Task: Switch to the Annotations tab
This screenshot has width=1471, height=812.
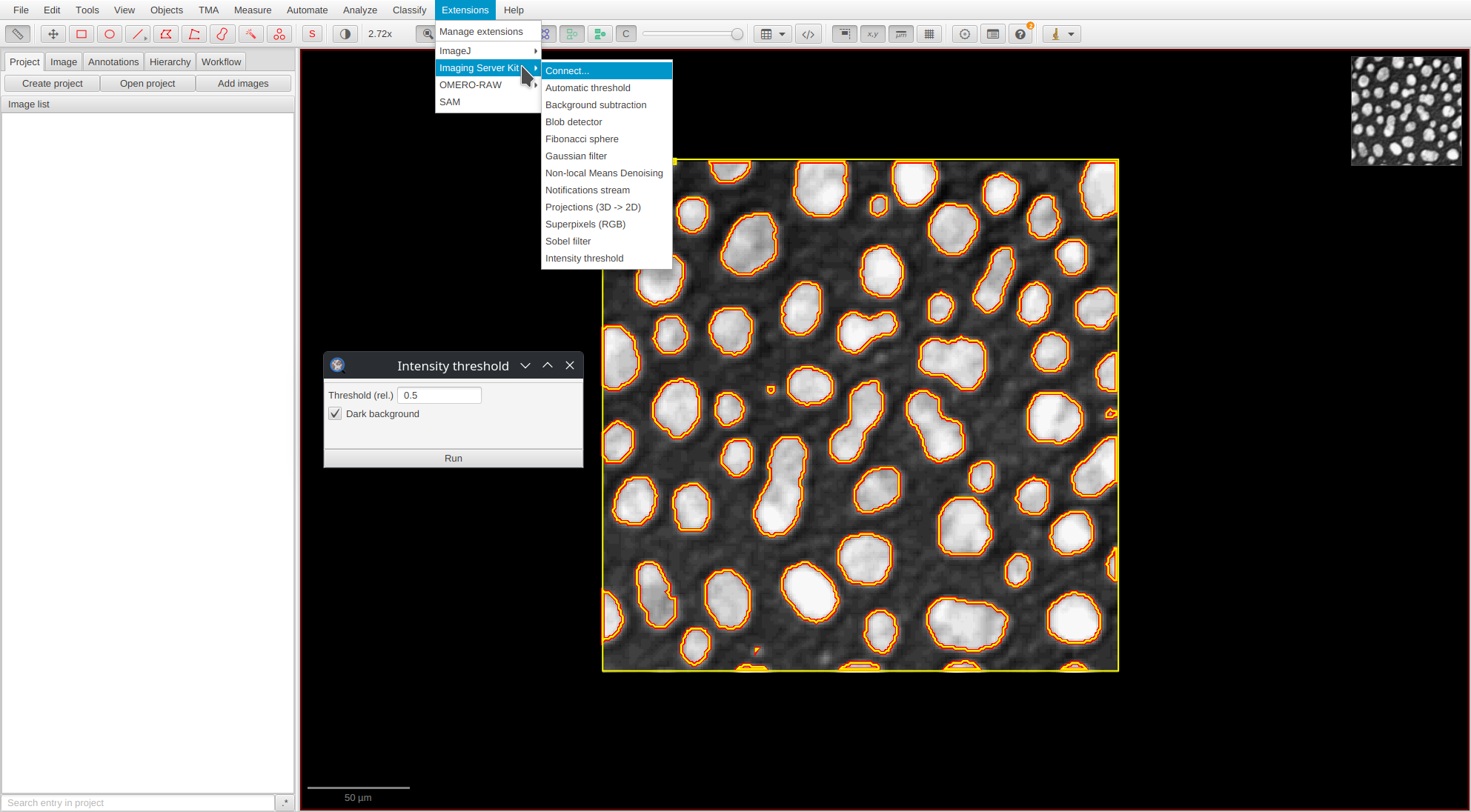Action: tap(113, 62)
